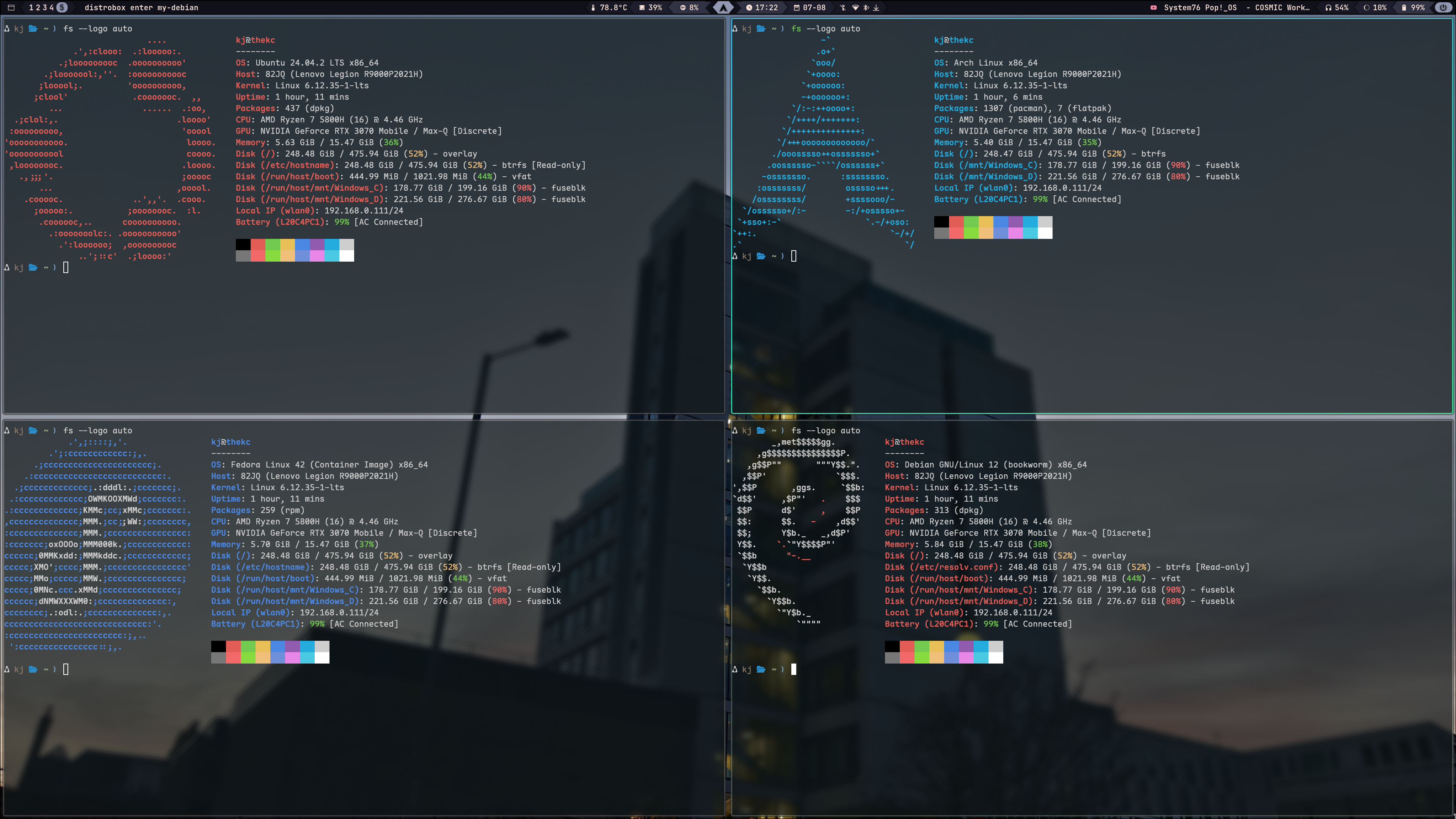The height and width of the screenshot is (819, 1456).
Task: Click 'Memory: 5.84 GiB' line in Debian terminal
Action: click(968, 544)
